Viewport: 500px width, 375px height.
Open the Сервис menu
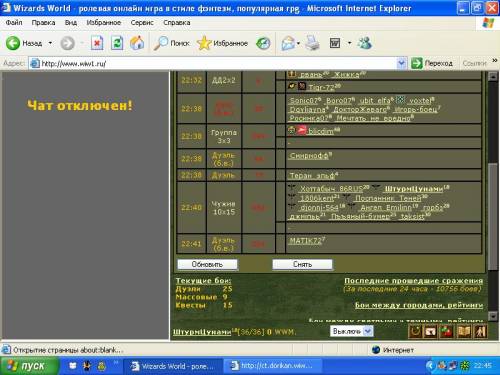click(142, 23)
